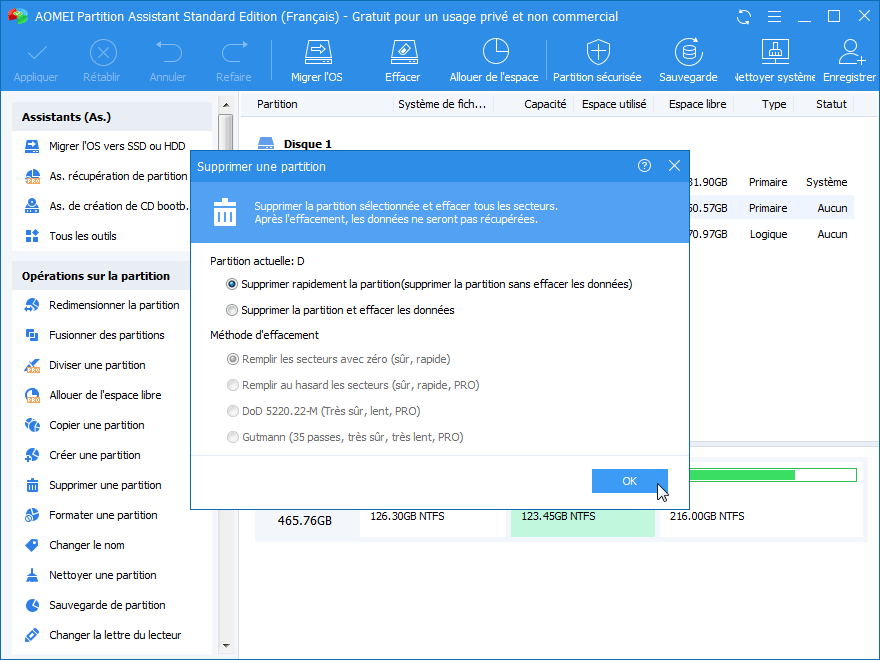Open Nettoyer système toolbar tool

(775, 61)
